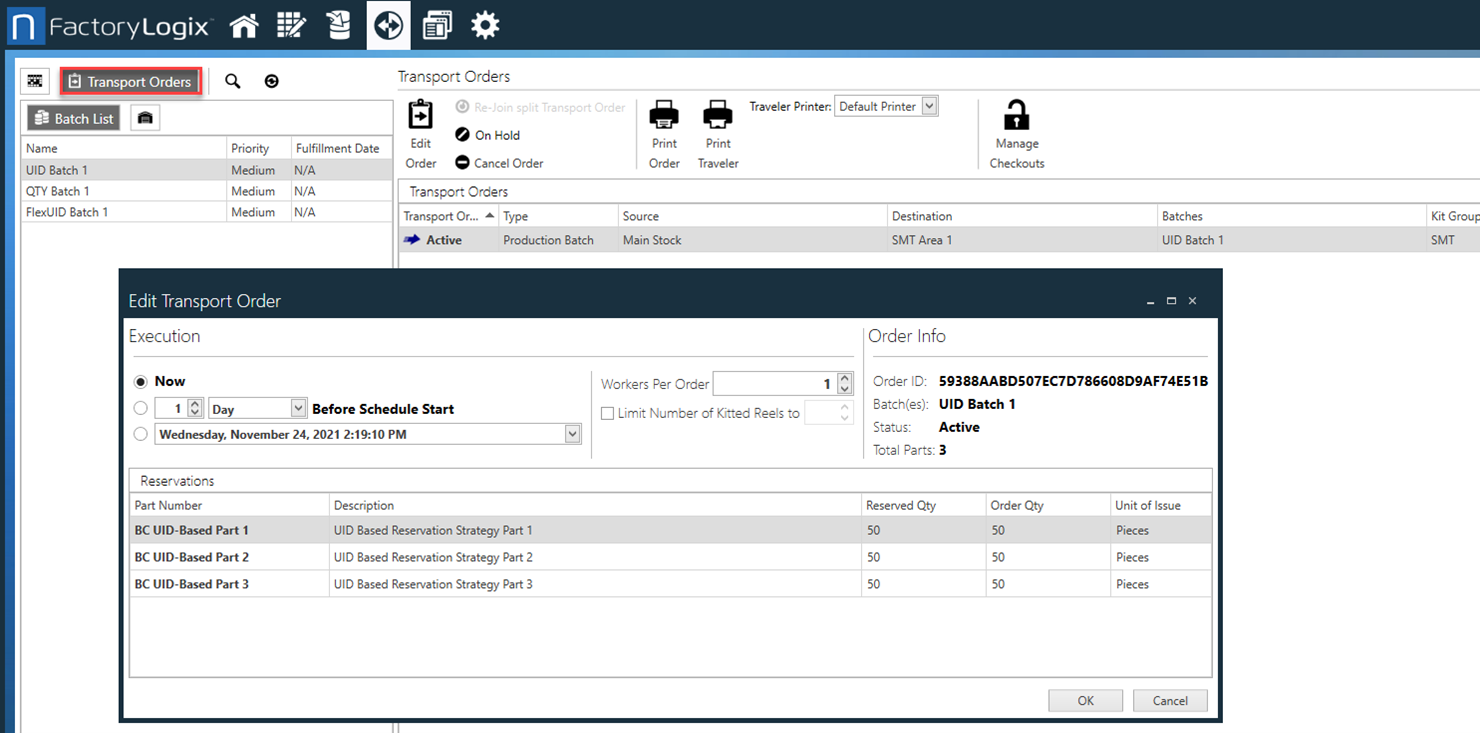The height and width of the screenshot is (733, 1480).
Task: Select the scheduled date execution option
Action: (x=141, y=433)
